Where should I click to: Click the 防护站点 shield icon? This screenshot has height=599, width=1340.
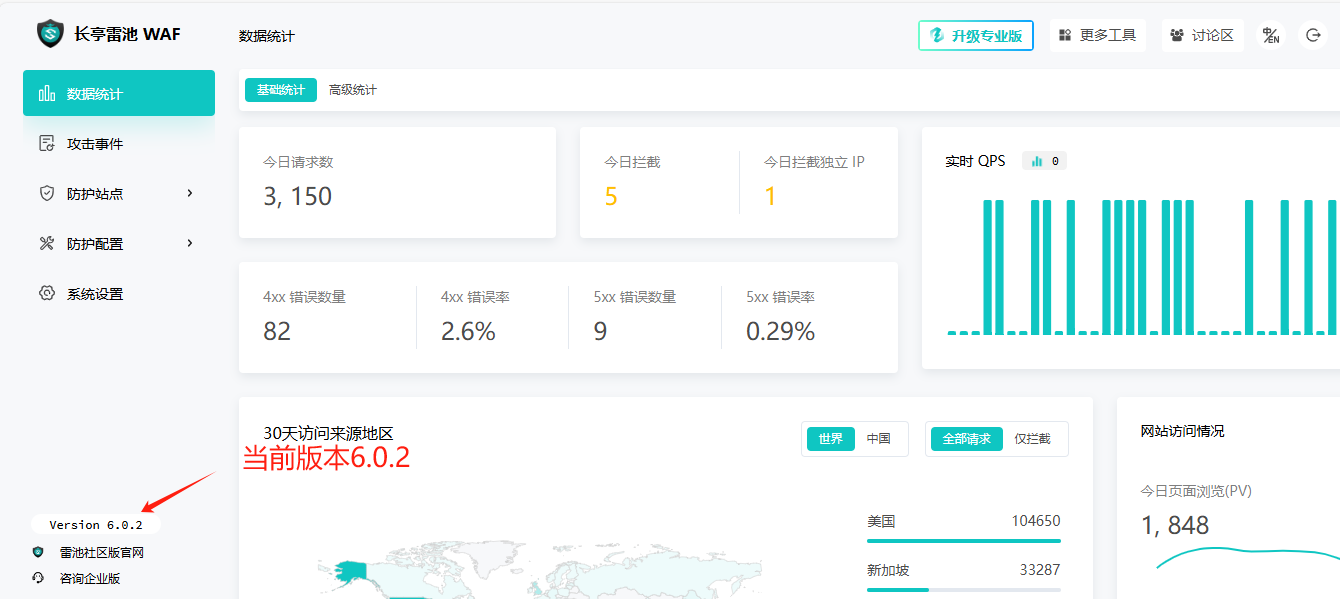47,194
